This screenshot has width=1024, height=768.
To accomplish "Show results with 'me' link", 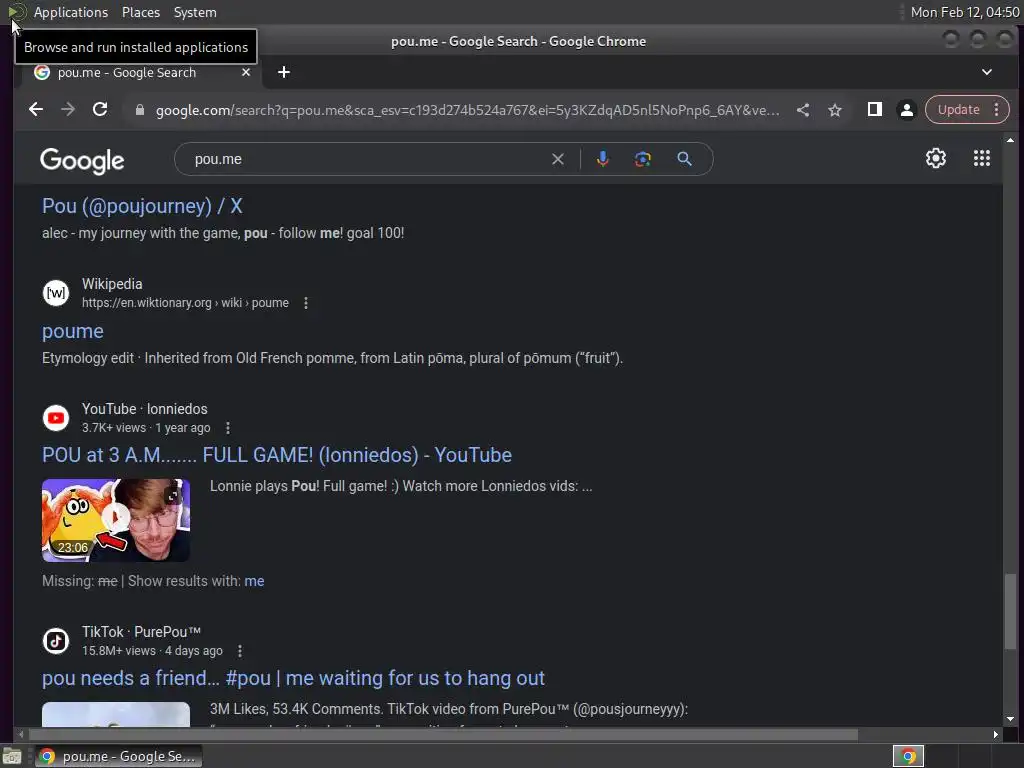I will pos(254,581).
